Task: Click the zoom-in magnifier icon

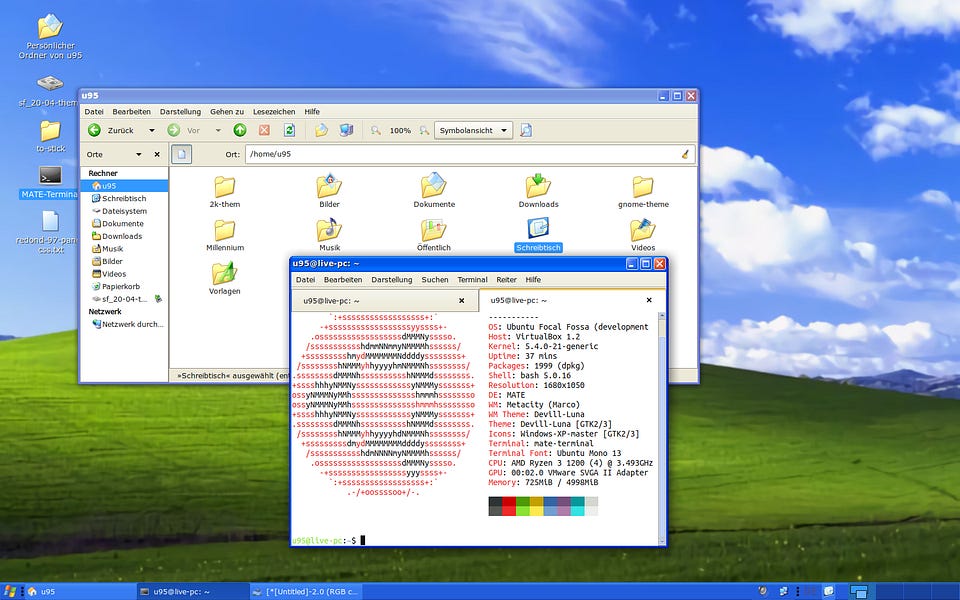Action: pyautogui.click(x=425, y=130)
